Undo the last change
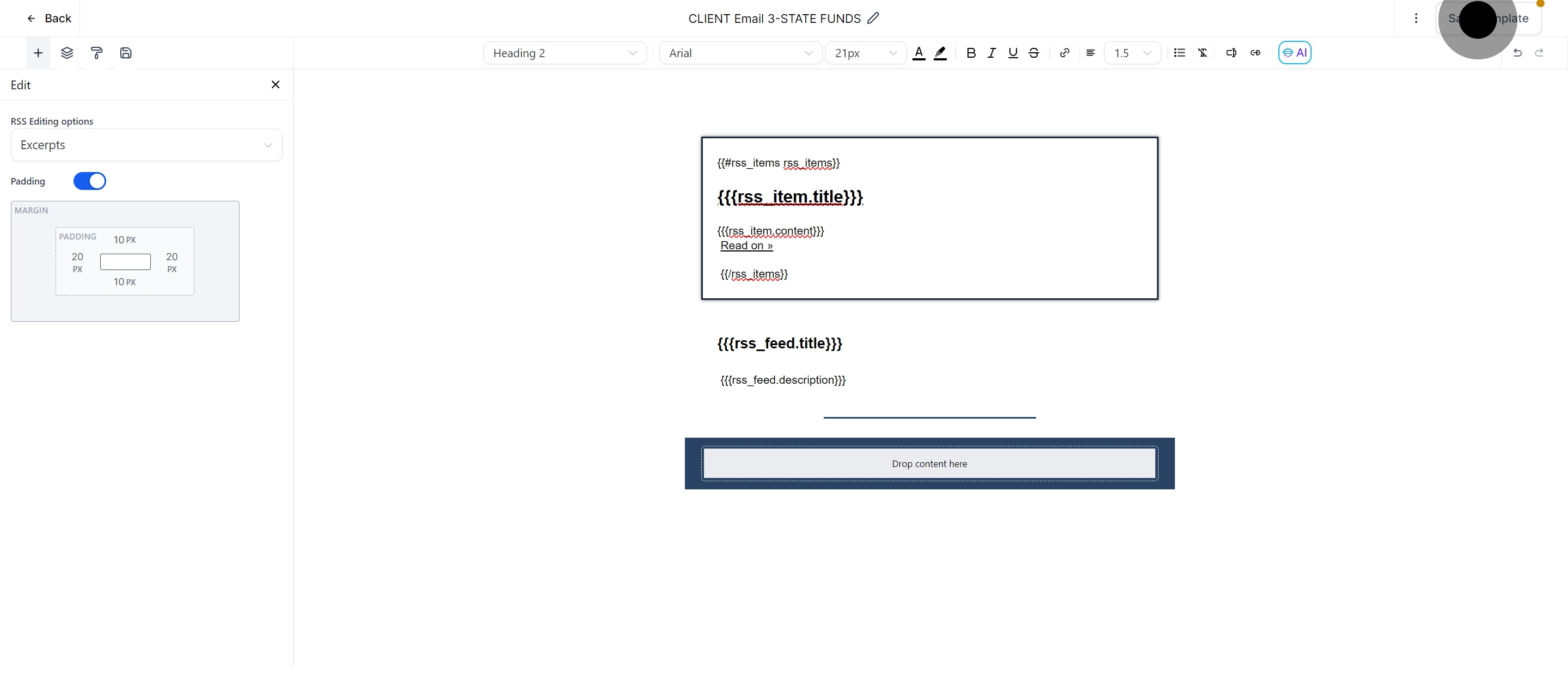The height and width of the screenshot is (675, 1568). pos(1517,53)
